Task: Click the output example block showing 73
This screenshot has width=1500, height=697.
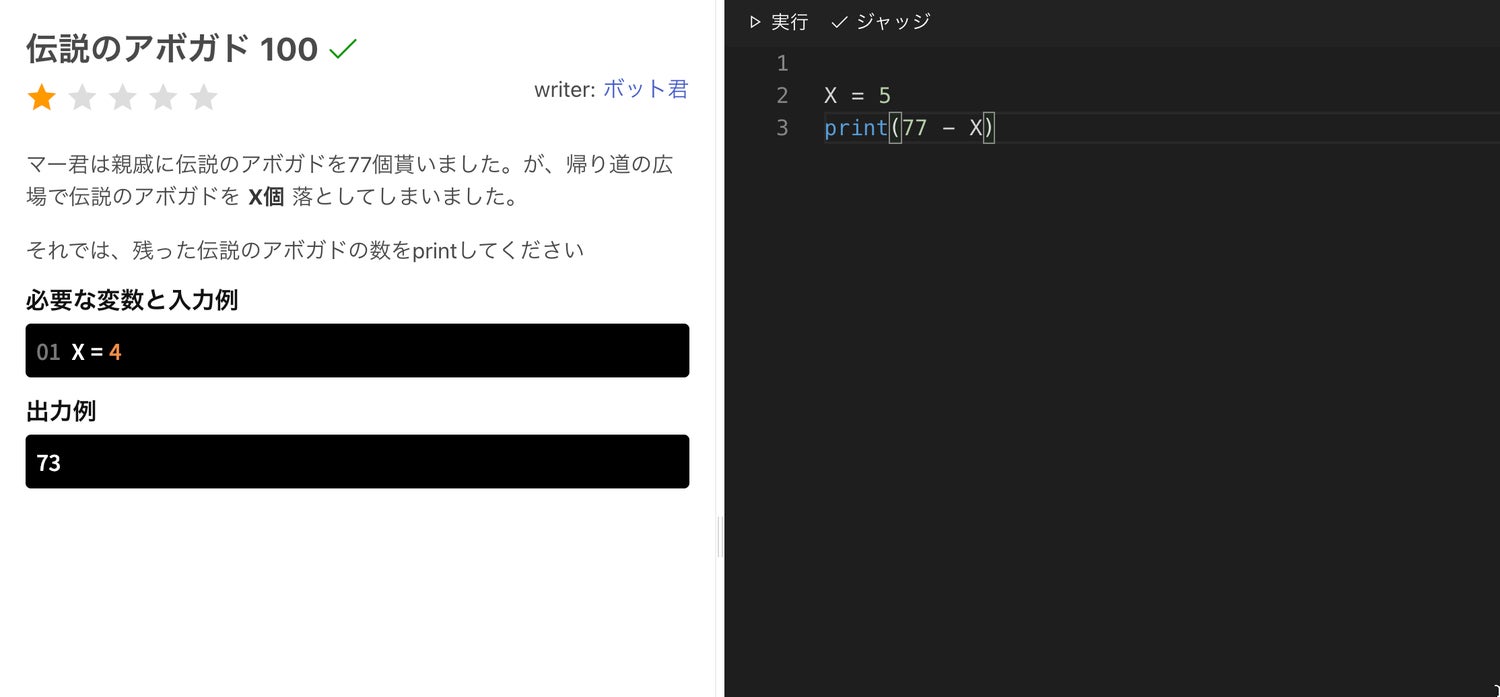Action: tap(357, 462)
